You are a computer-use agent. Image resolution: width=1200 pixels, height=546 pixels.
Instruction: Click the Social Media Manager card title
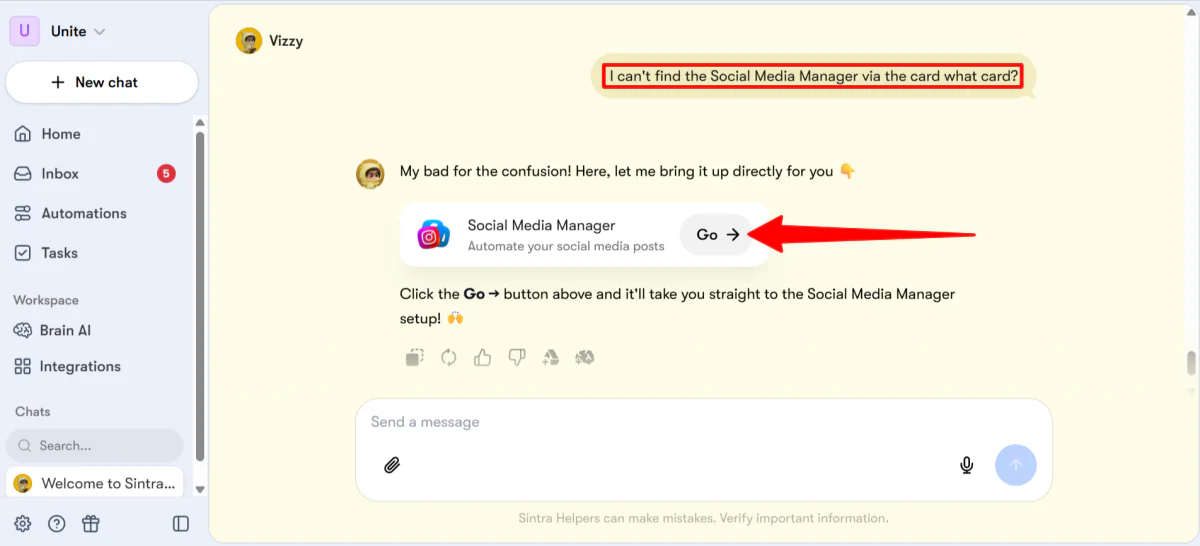point(541,225)
